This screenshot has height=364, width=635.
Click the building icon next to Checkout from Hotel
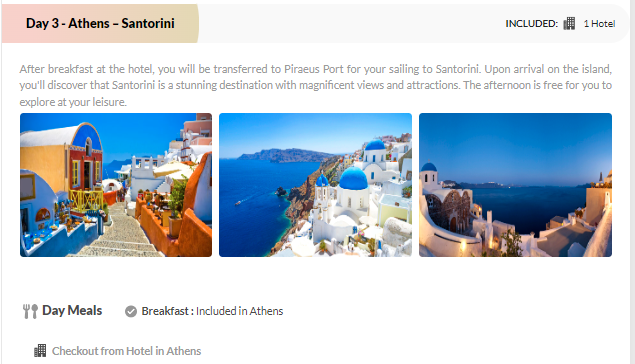40,351
